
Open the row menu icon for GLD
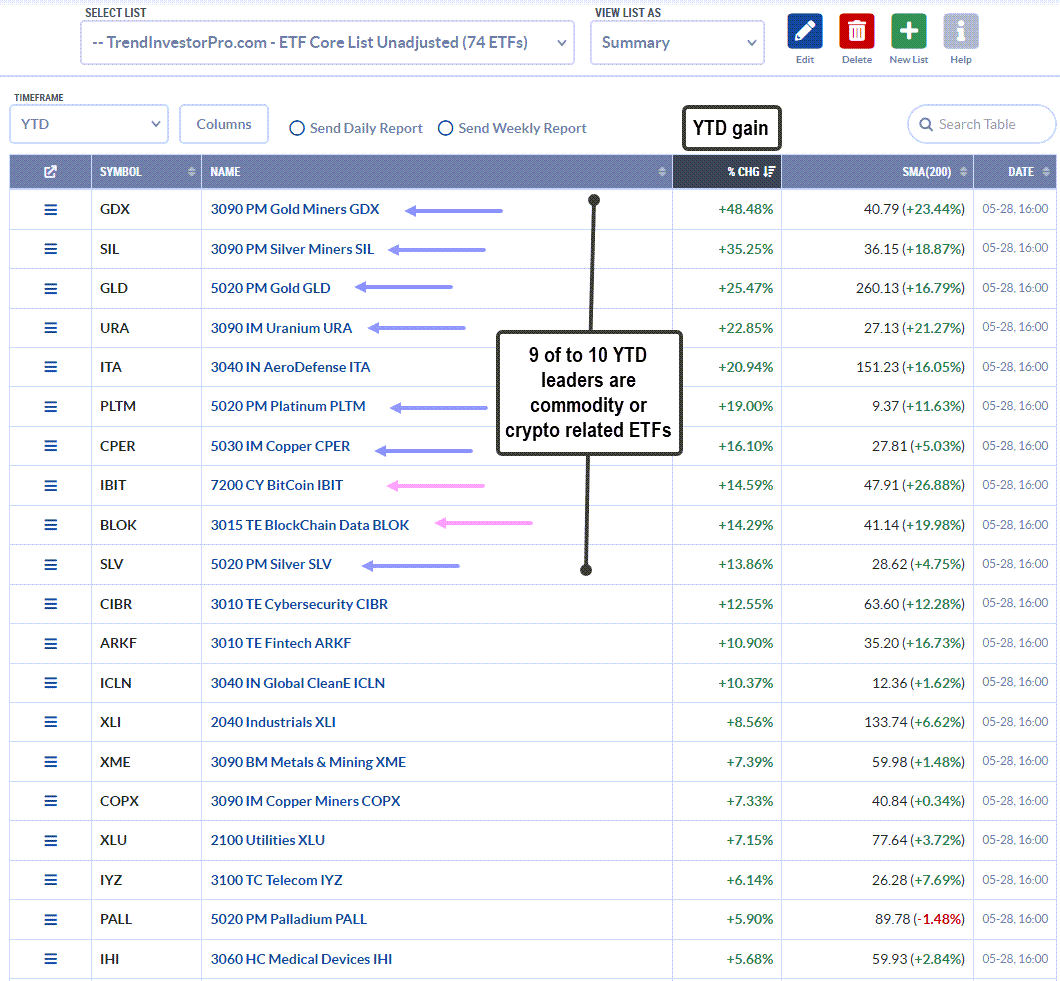pyautogui.click(x=51, y=289)
